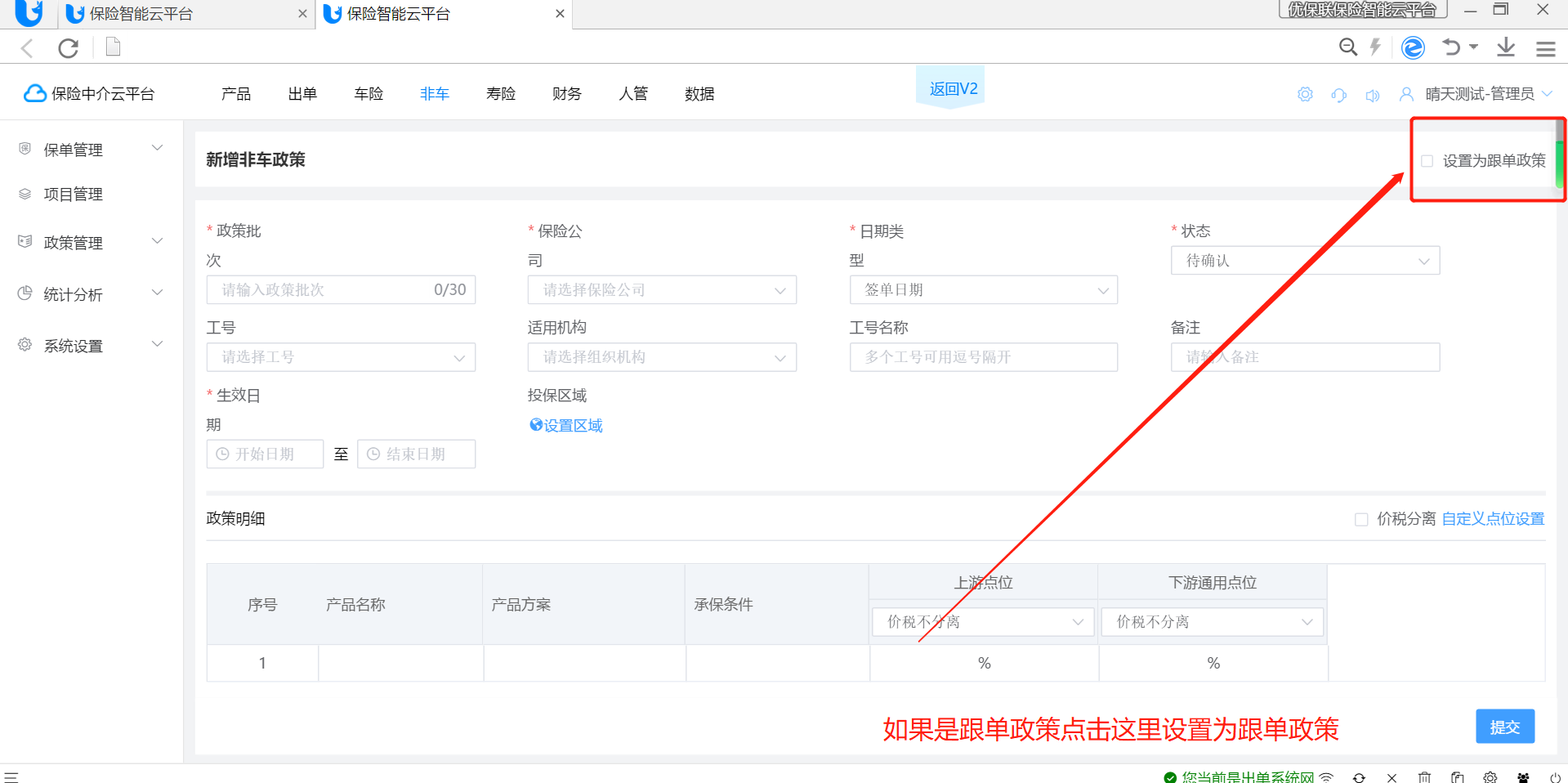The width and height of the screenshot is (1568, 783).
Task: Focus the 工号名称 input field
Action: tap(983, 357)
